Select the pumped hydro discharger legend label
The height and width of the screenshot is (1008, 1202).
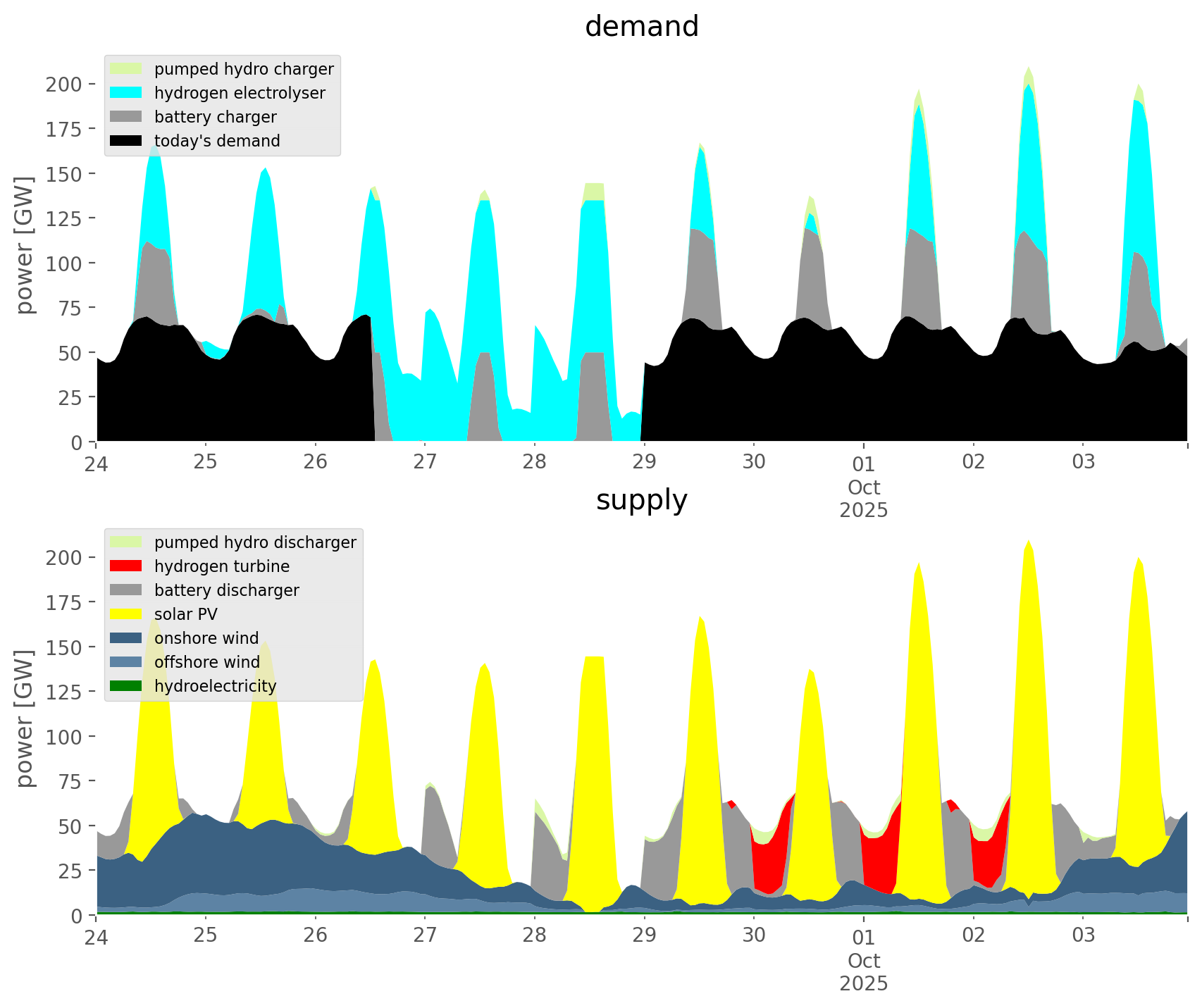pos(255,542)
